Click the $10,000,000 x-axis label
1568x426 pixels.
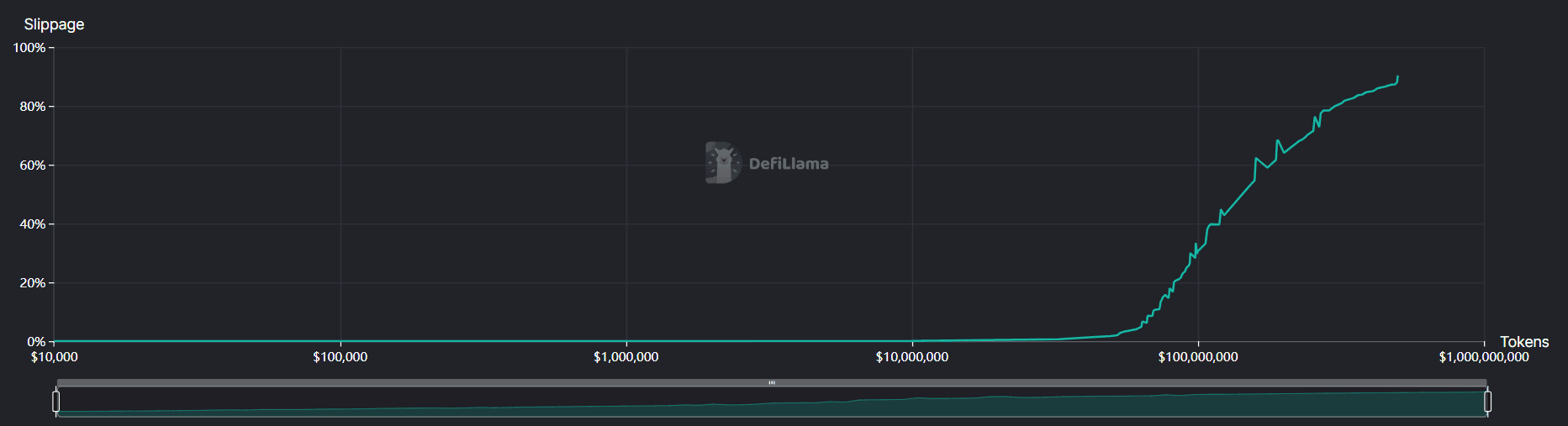pyautogui.click(x=912, y=357)
